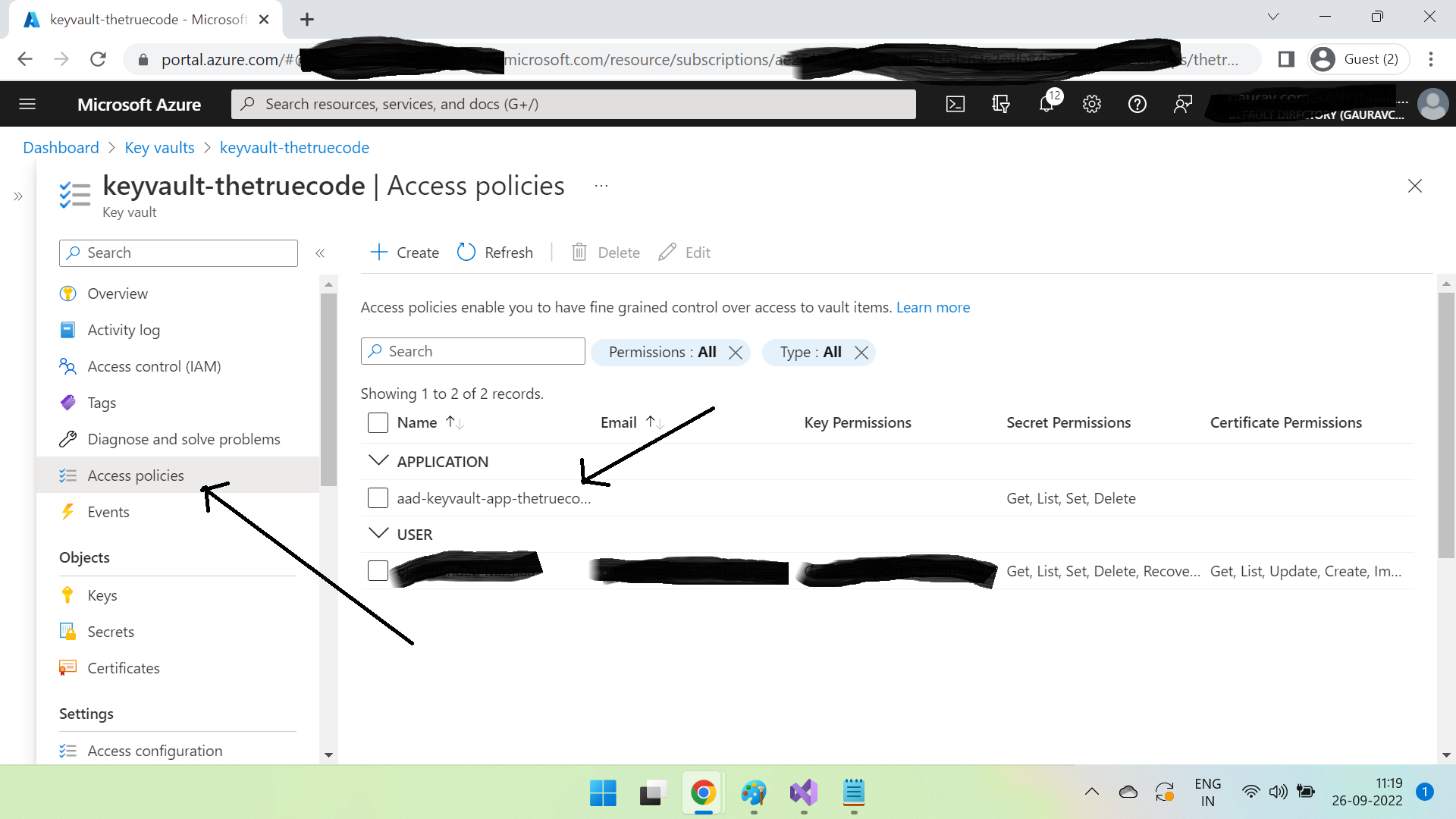Open Visual Studio from the taskbar
The height and width of the screenshot is (819, 1456).
804,793
